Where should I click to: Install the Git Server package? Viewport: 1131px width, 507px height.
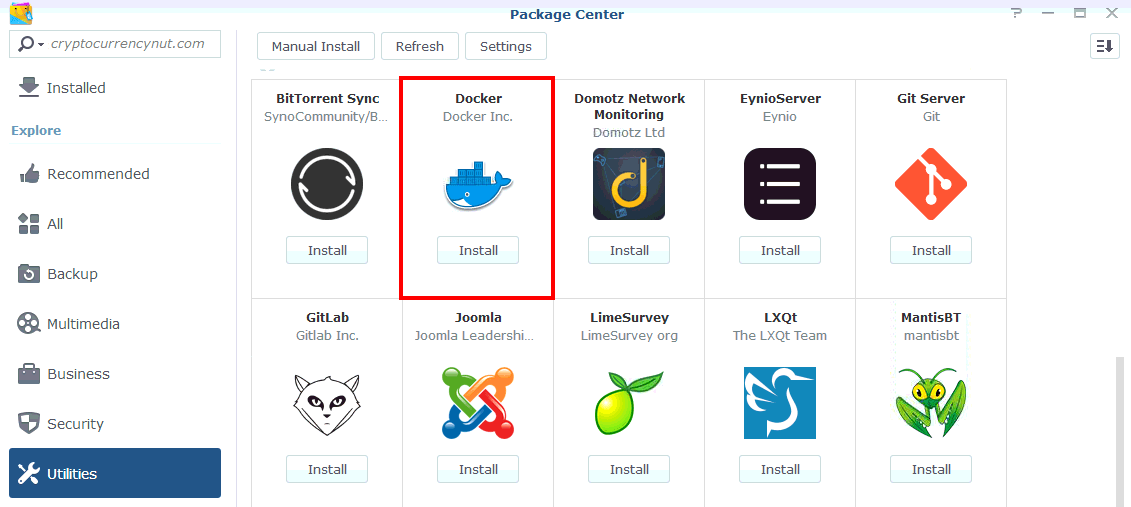click(930, 250)
